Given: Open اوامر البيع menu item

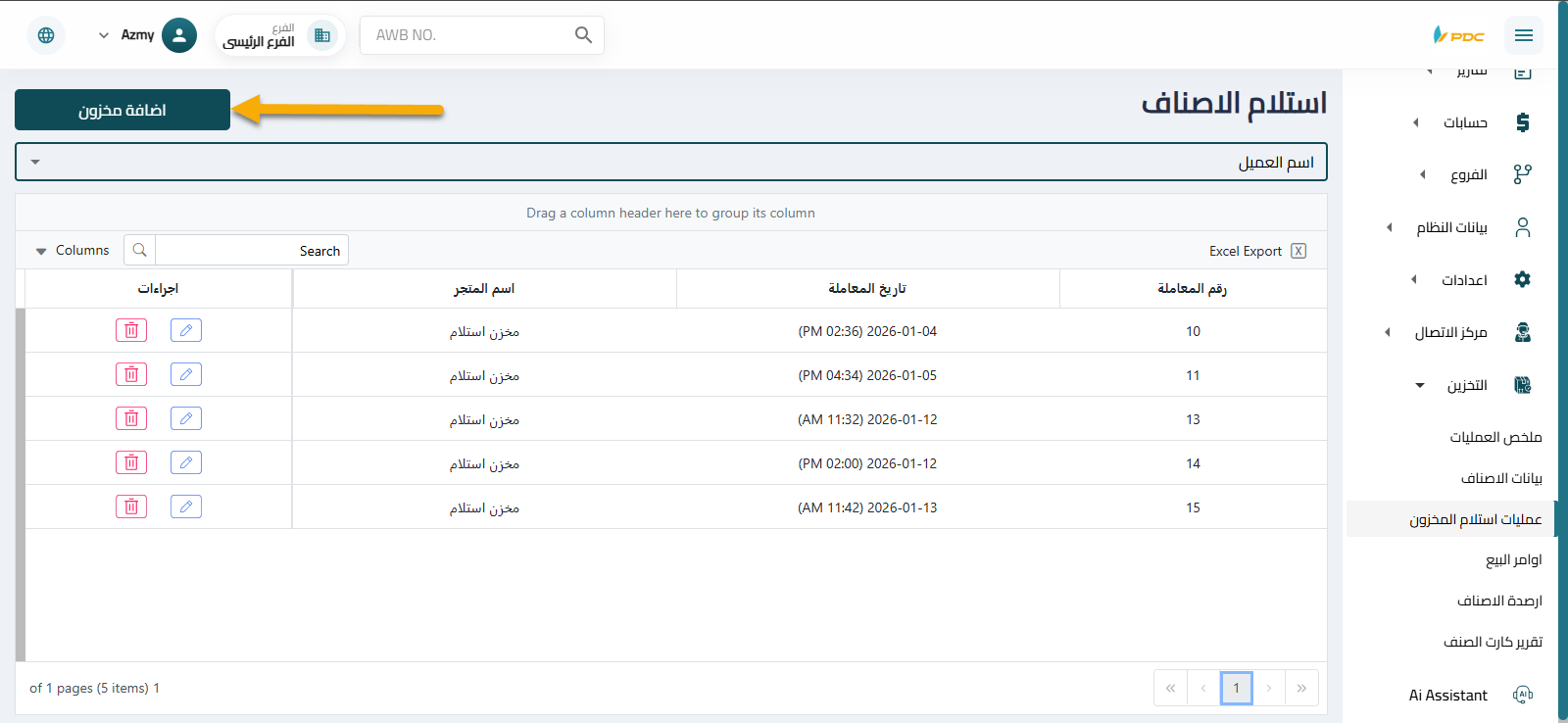Looking at the screenshot, I should tap(1513, 559).
